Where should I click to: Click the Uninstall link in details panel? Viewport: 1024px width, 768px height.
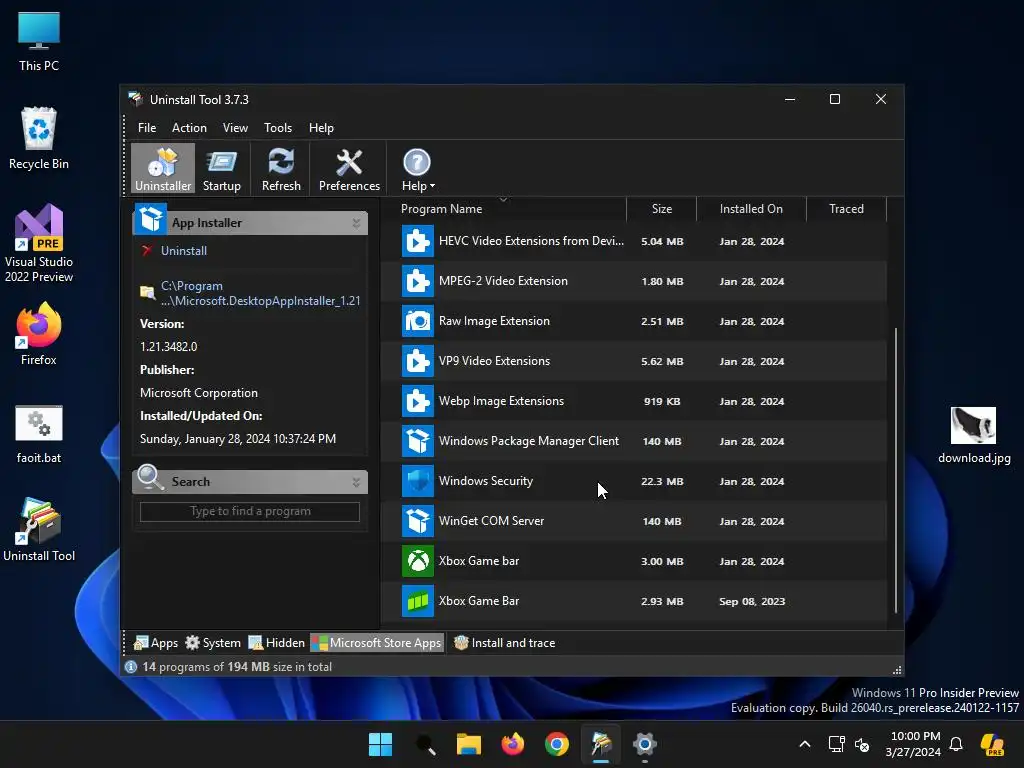(184, 251)
